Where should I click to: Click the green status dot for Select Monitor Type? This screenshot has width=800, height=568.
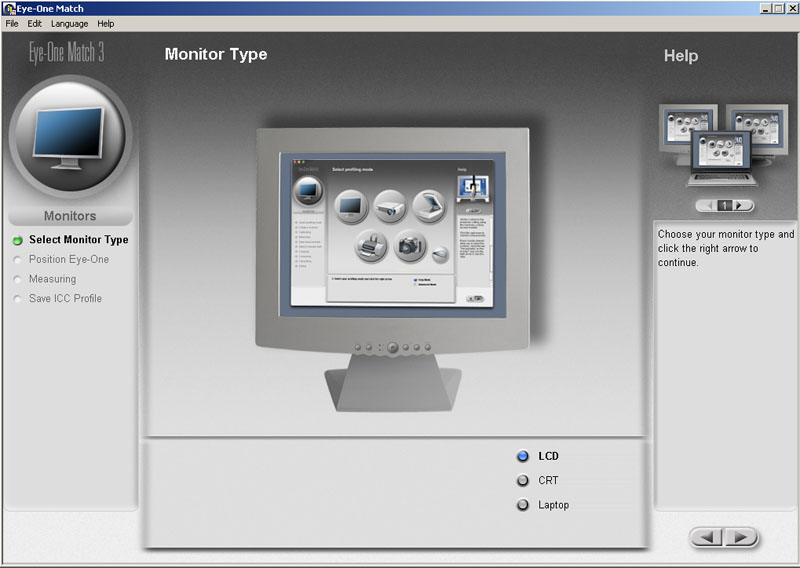point(17,240)
